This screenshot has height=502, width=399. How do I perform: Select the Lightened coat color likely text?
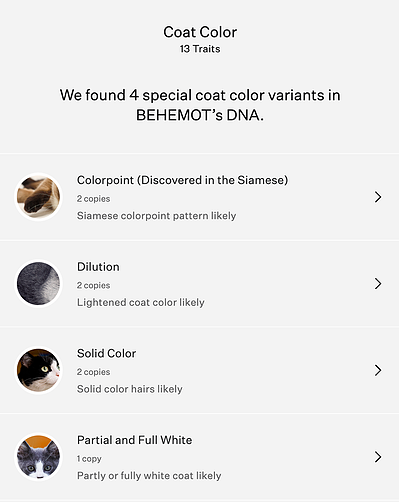click(x=141, y=302)
